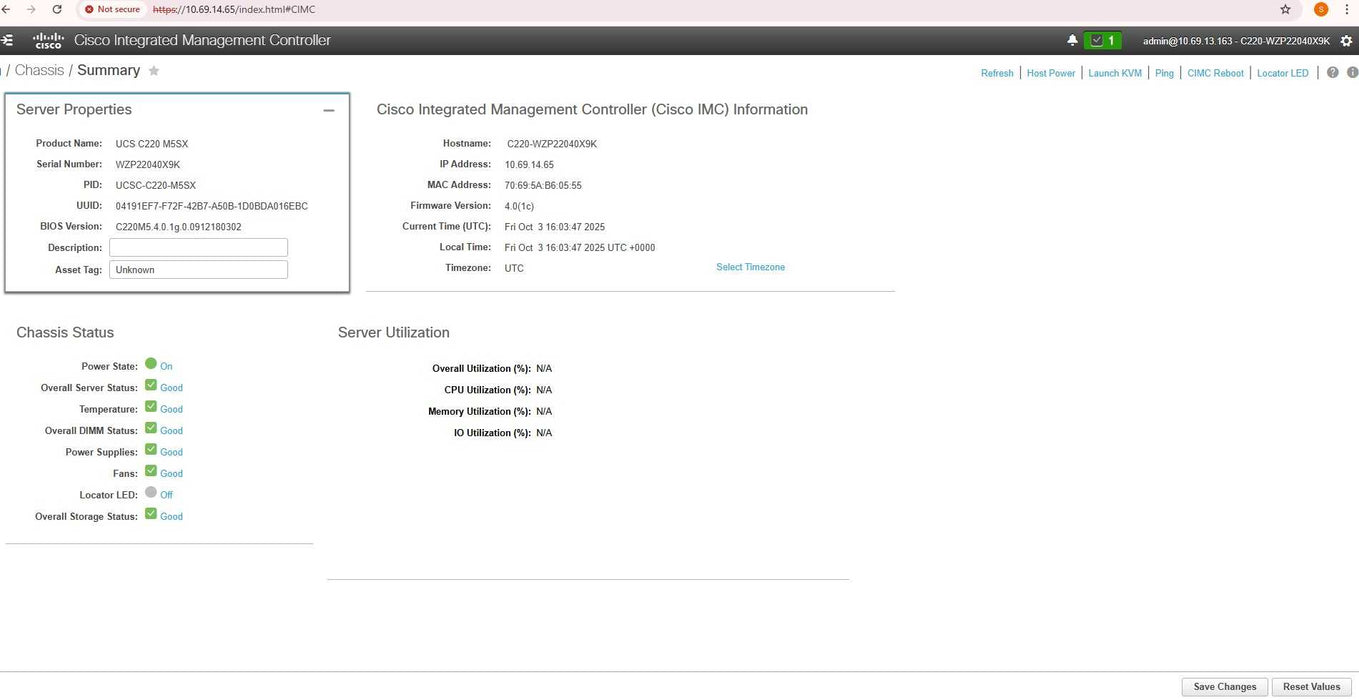Screen dimensions: 1359x700
Task: Click the CIMC Reboot link
Action: click(x=1215, y=73)
